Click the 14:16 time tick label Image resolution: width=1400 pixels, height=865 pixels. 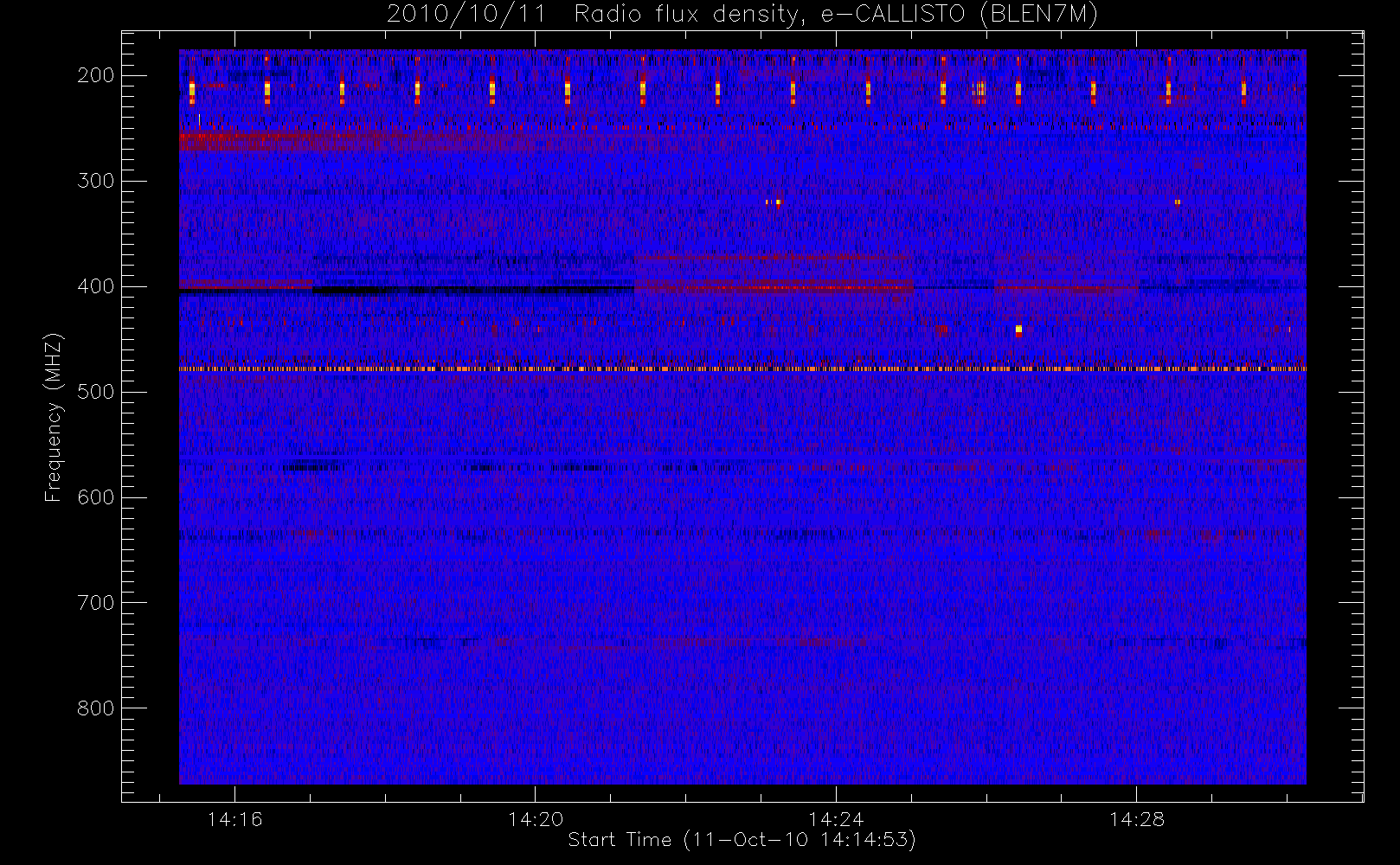(234, 819)
